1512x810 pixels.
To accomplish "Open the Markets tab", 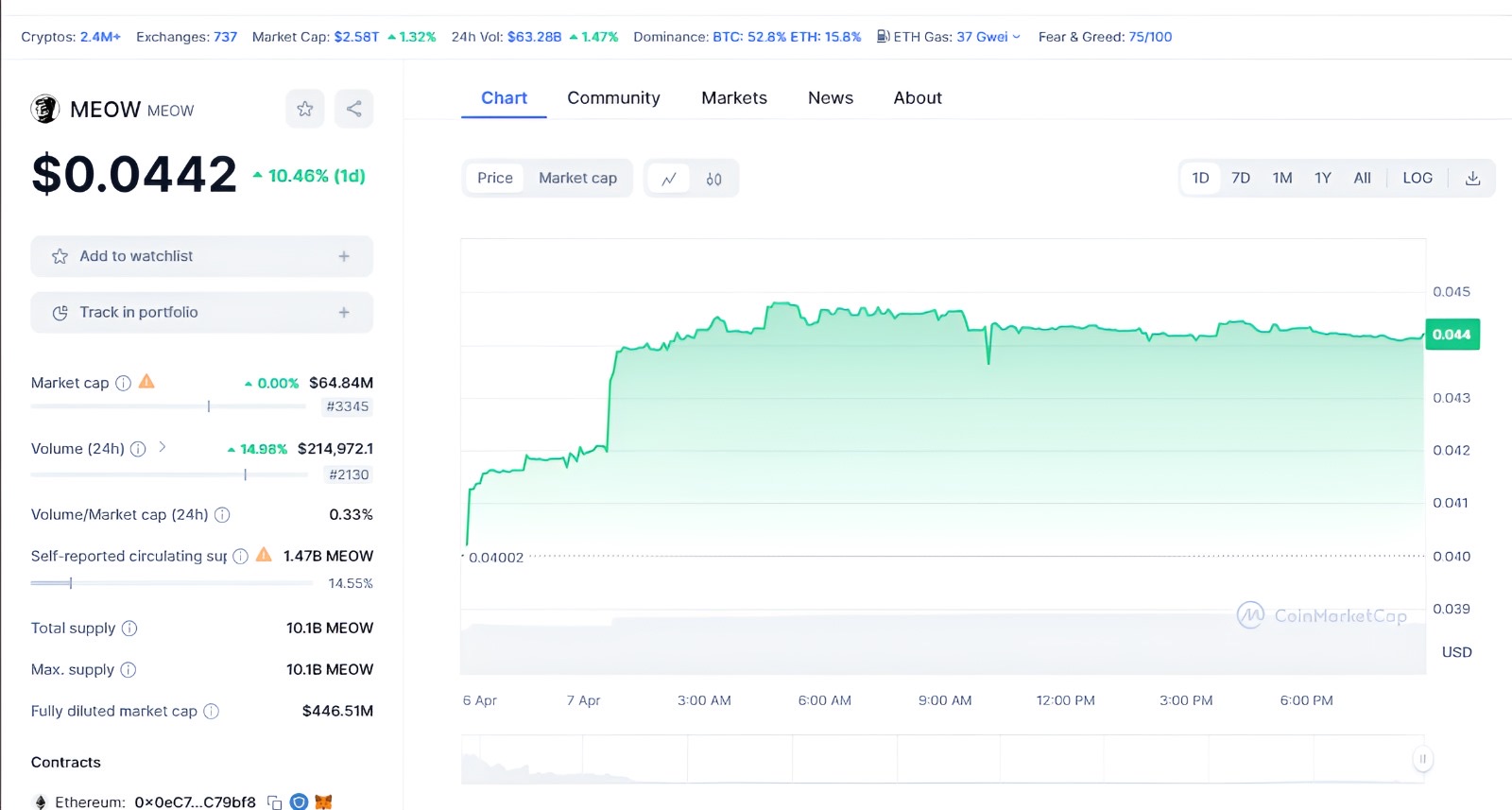I will pyautogui.click(x=733, y=98).
